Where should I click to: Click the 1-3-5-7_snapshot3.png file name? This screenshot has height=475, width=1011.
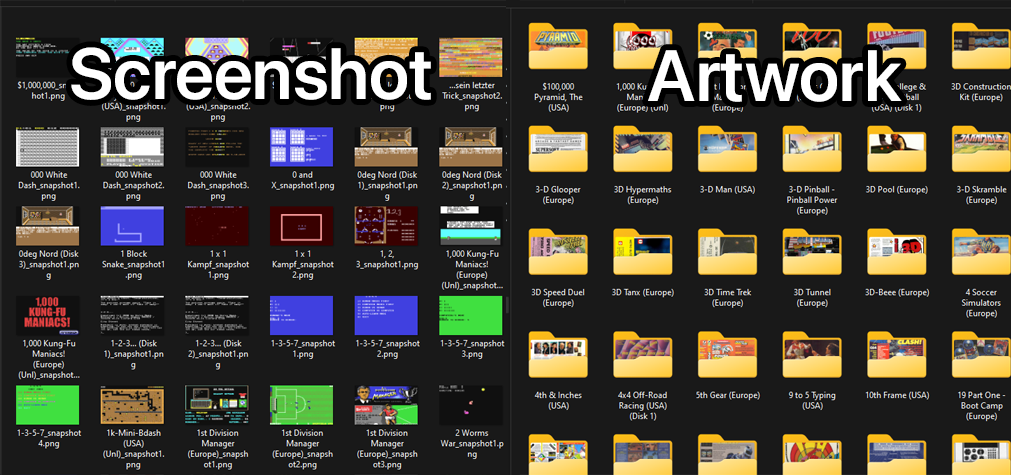(472, 349)
